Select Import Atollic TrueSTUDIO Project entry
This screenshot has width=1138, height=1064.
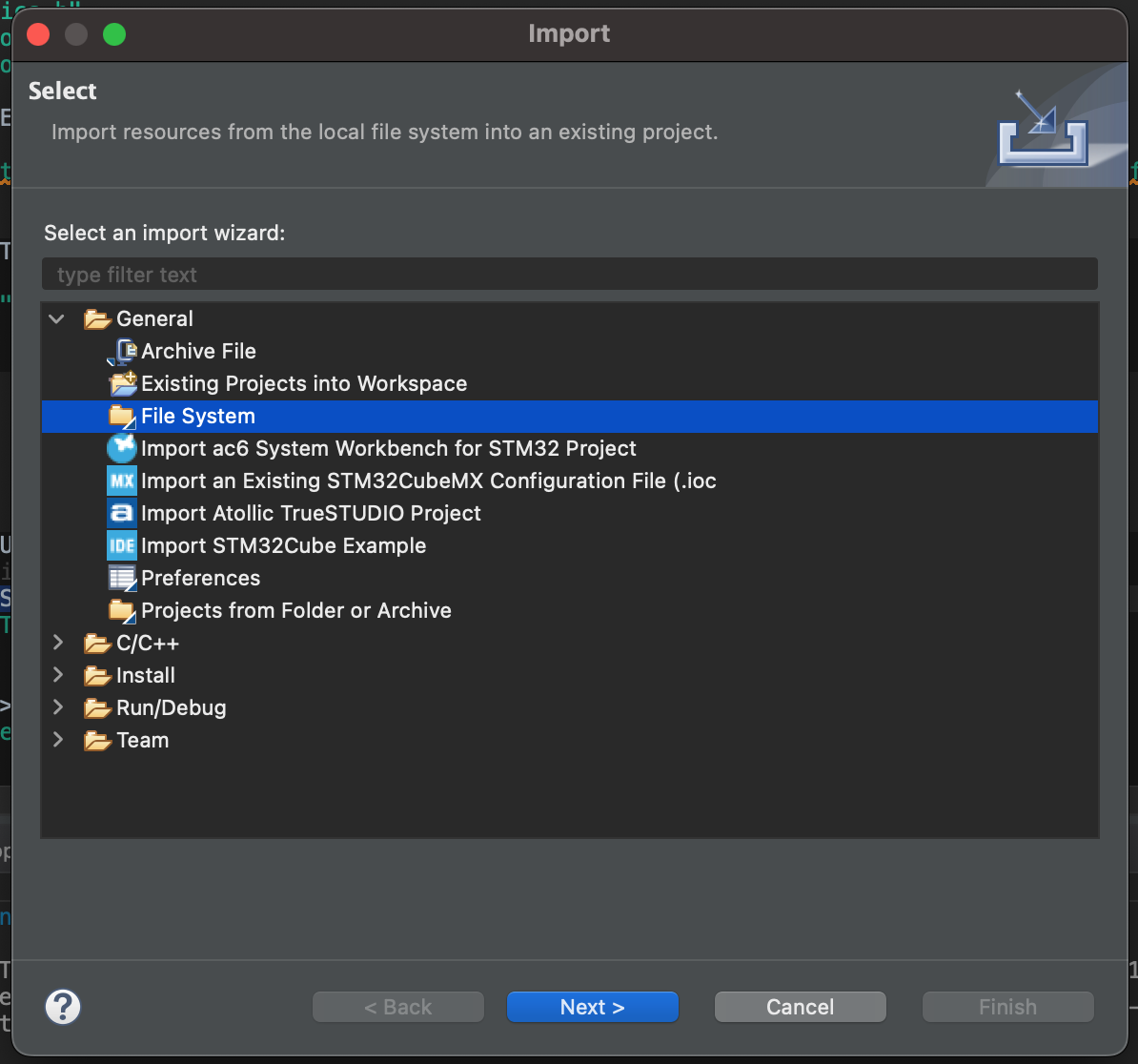point(311,514)
